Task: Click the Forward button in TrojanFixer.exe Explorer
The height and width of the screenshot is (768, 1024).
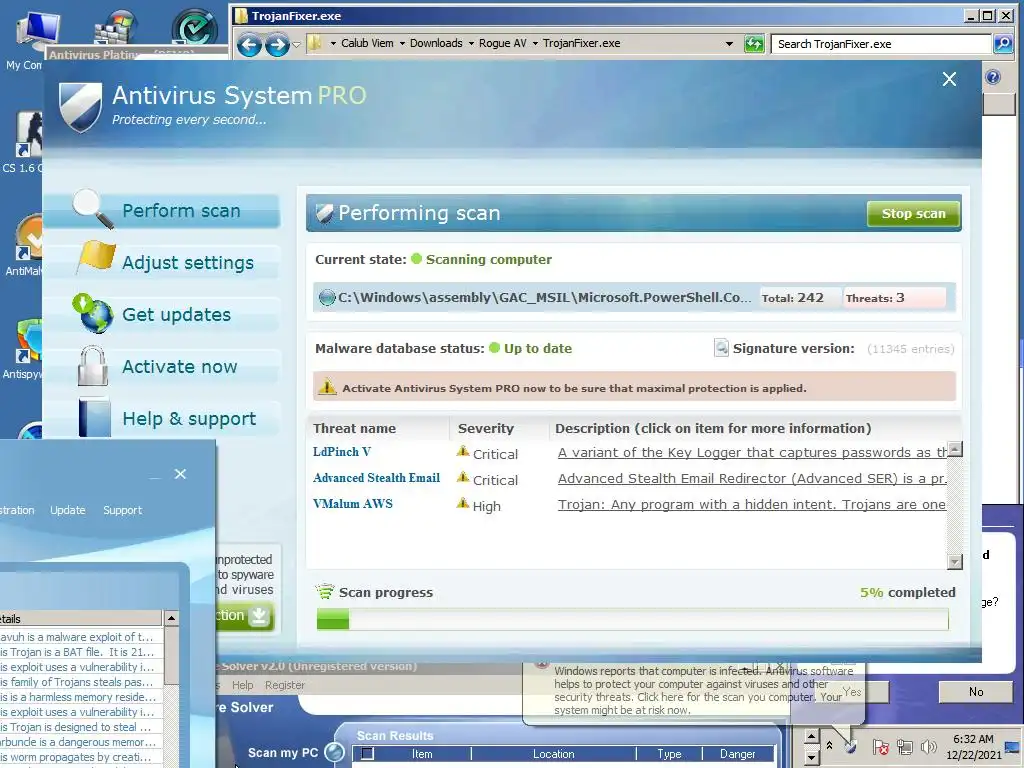Action: click(277, 45)
